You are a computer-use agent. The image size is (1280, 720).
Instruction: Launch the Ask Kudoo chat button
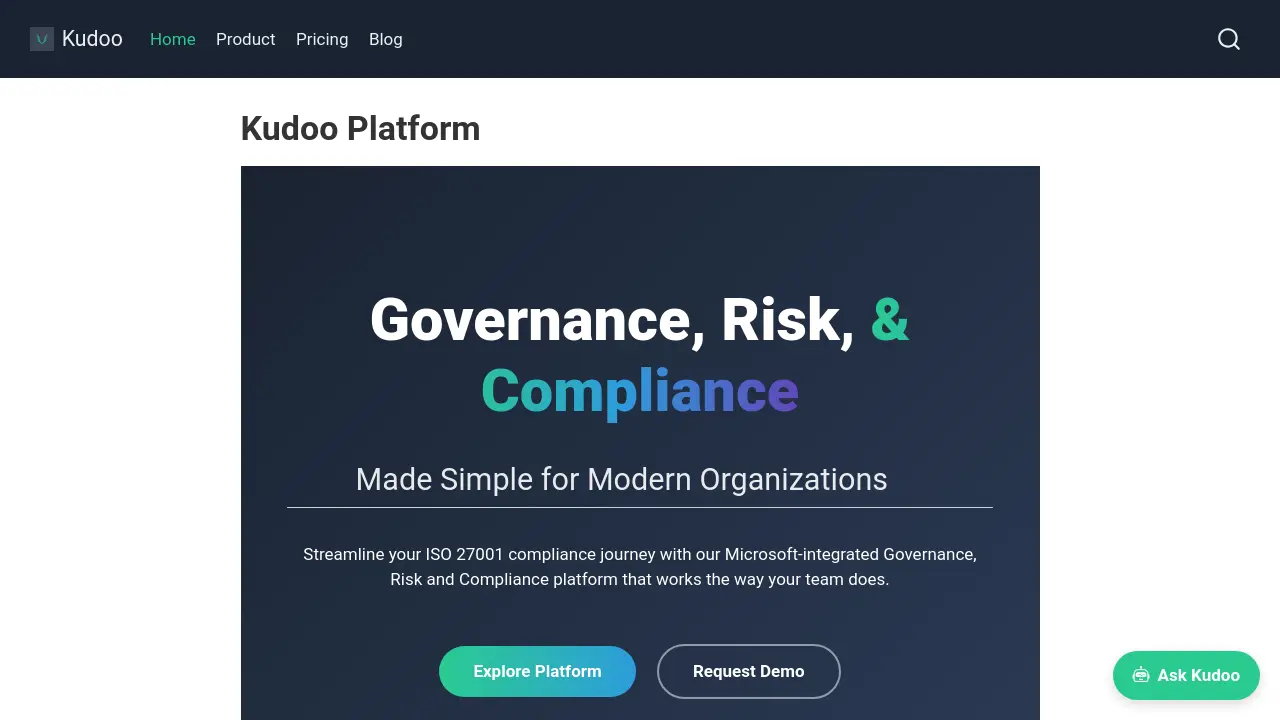point(1186,675)
